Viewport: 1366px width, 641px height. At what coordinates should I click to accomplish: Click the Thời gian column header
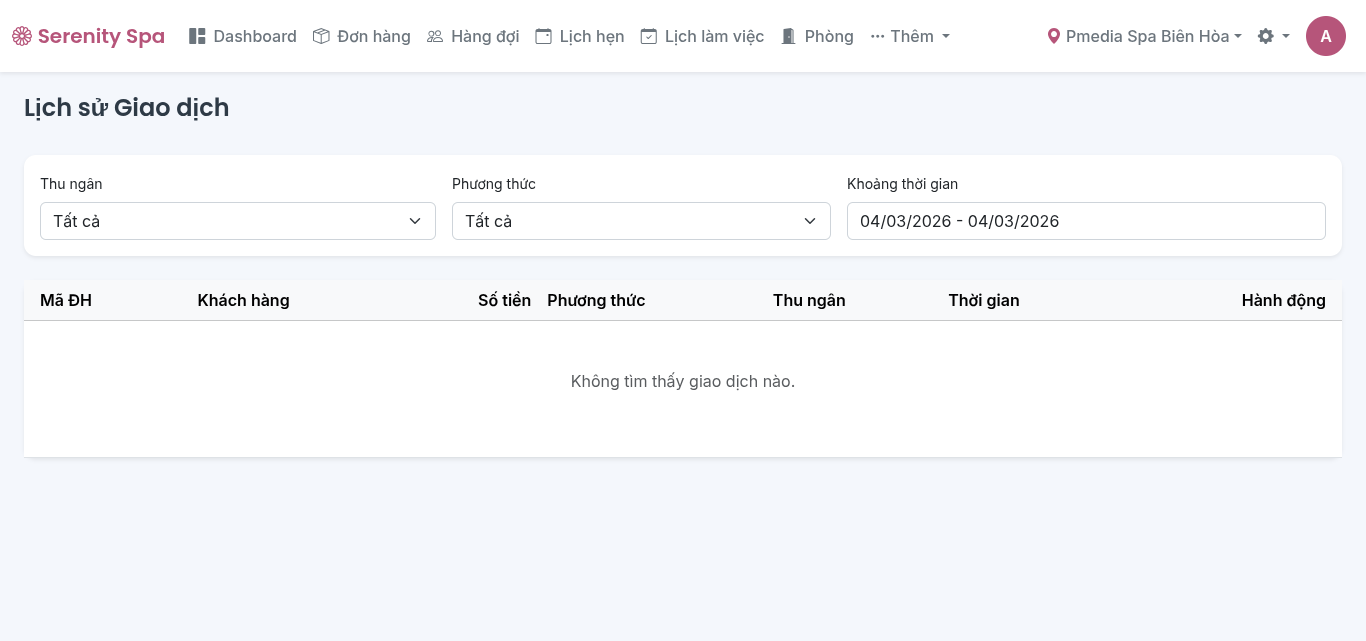984,300
